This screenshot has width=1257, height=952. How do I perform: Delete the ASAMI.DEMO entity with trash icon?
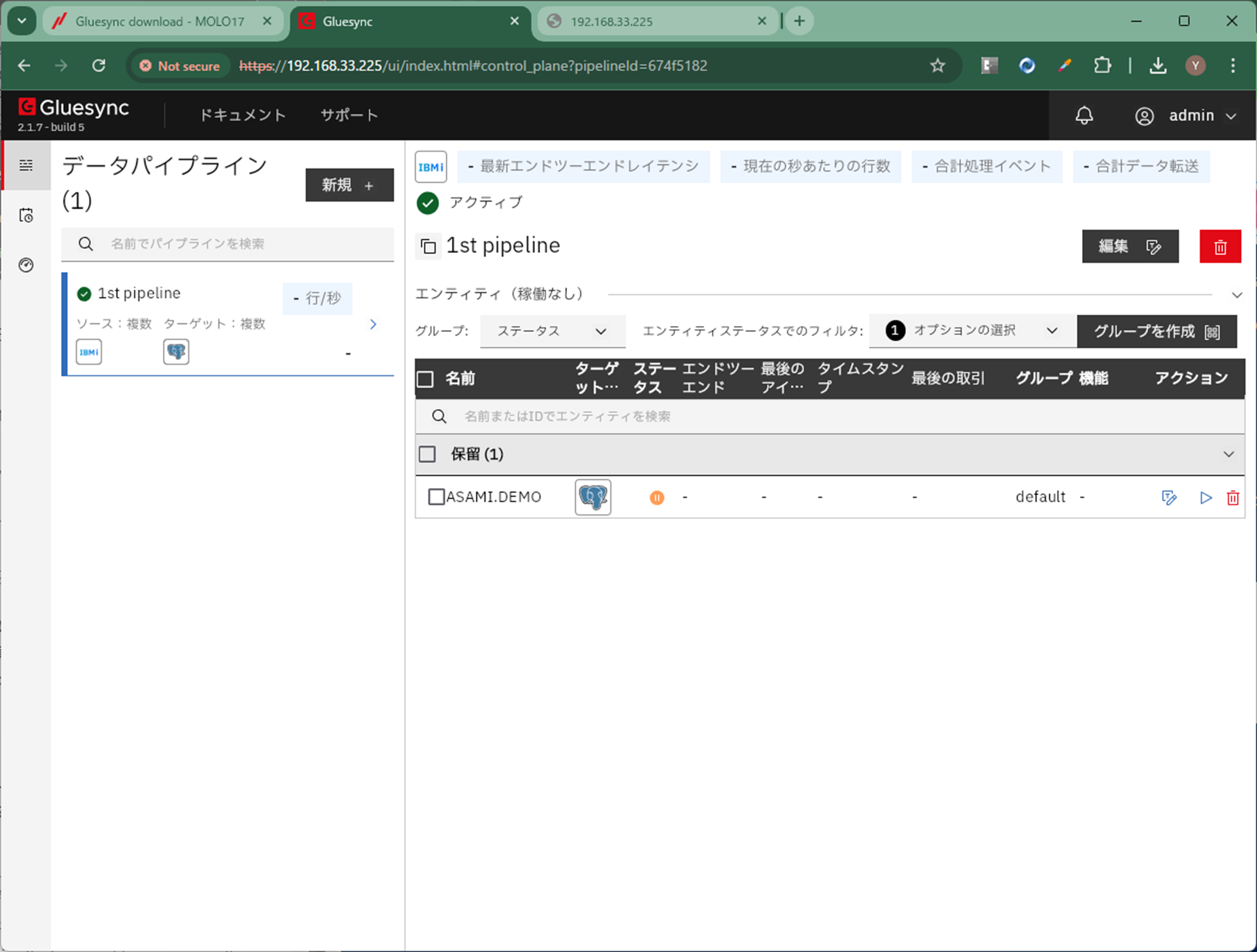(x=1232, y=498)
